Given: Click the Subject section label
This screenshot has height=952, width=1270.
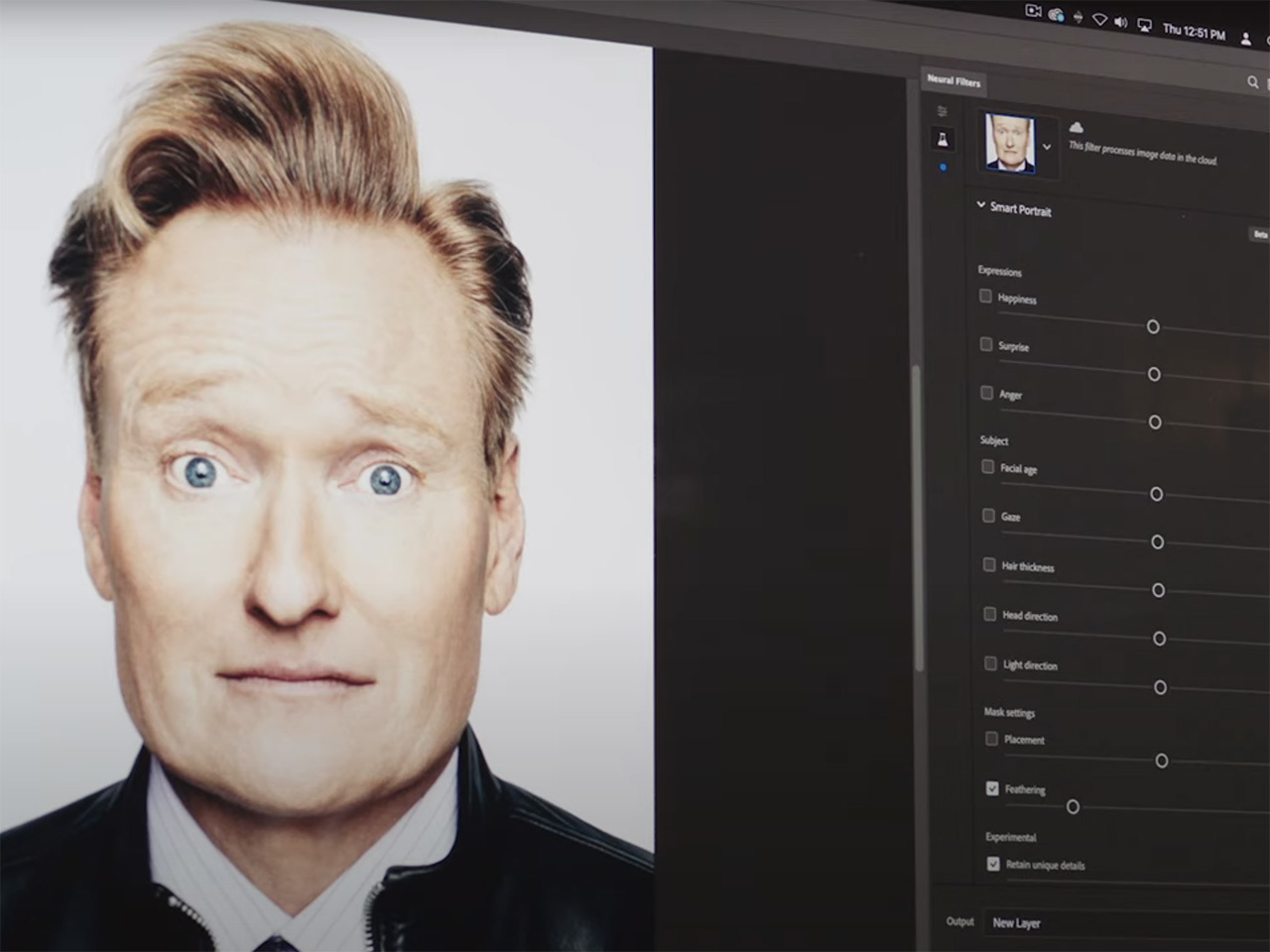Looking at the screenshot, I should 994,440.
